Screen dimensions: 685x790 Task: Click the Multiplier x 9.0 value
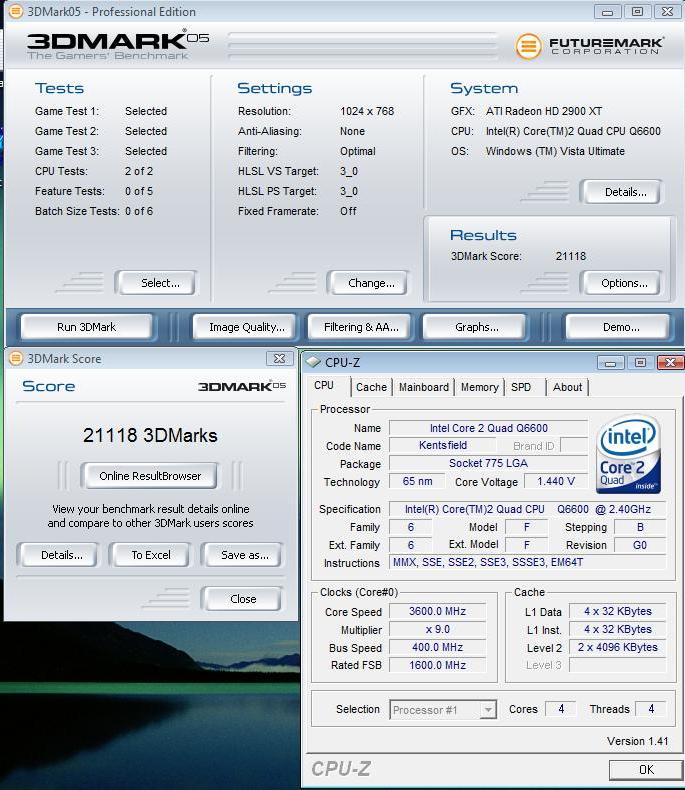point(437,629)
